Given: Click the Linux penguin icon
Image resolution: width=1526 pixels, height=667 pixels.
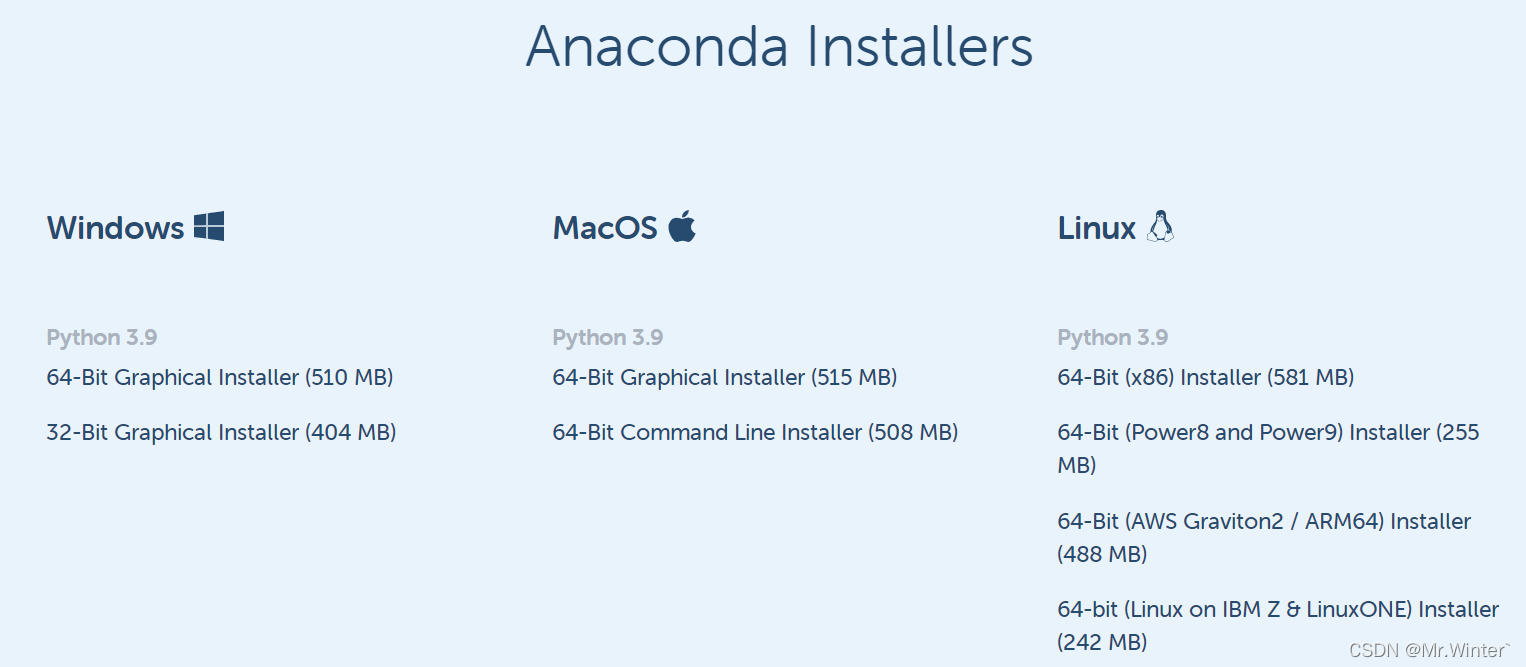Looking at the screenshot, I should (1160, 226).
